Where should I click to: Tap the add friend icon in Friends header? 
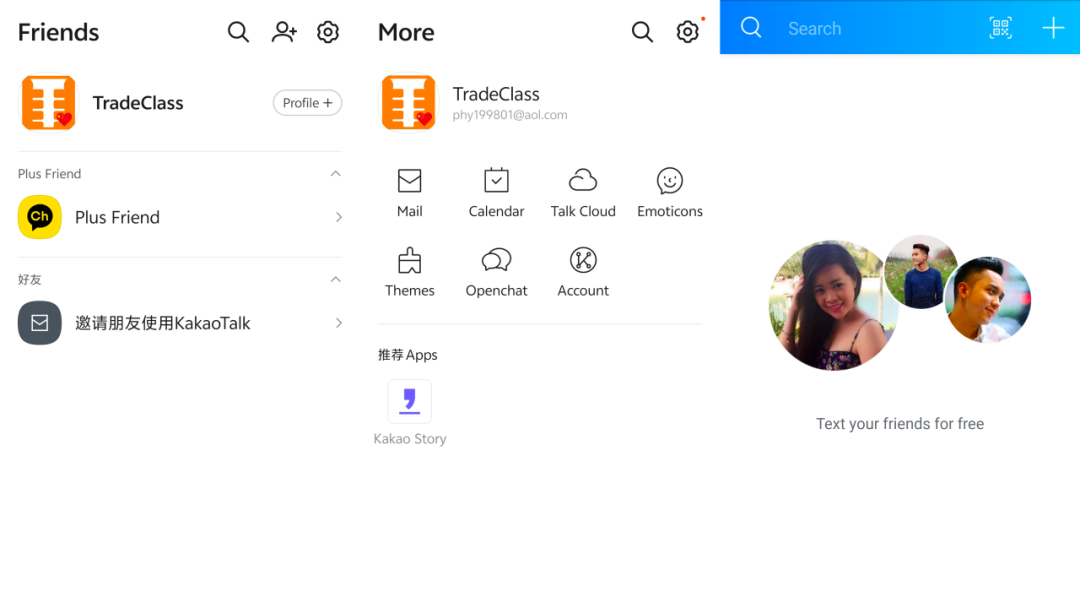284,32
